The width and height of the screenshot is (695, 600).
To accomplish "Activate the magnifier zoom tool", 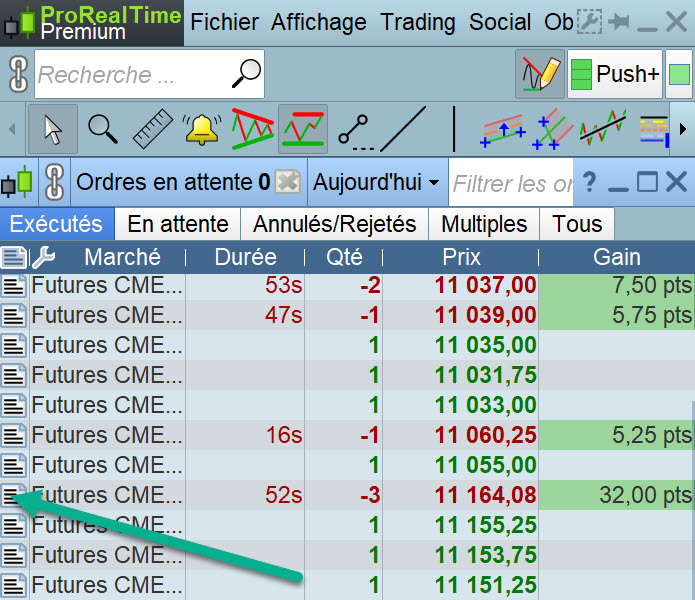I will click(x=103, y=129).
